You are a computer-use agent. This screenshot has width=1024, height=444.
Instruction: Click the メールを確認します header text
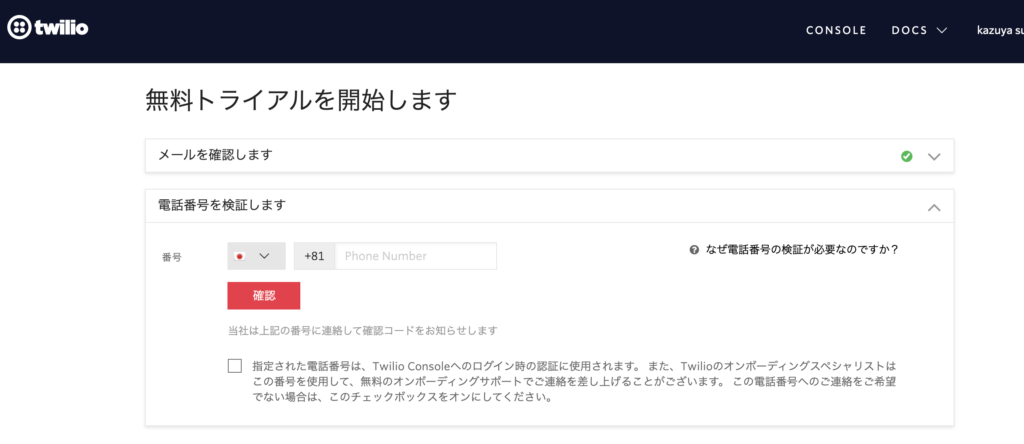(216, 155)
